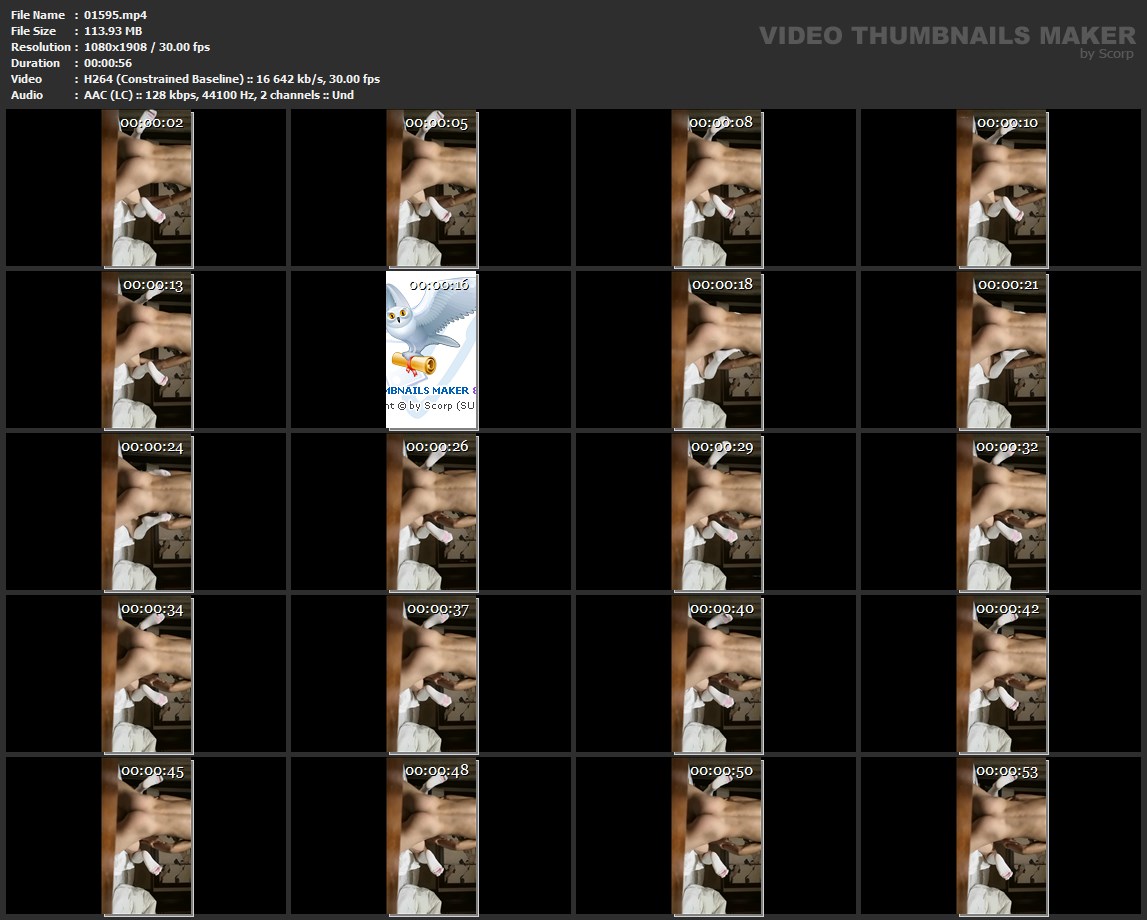Viewport: 1147px width, 920px height.
Task: Click the 00:00:10 timestamp label
Action: (x=1007, y=122)
